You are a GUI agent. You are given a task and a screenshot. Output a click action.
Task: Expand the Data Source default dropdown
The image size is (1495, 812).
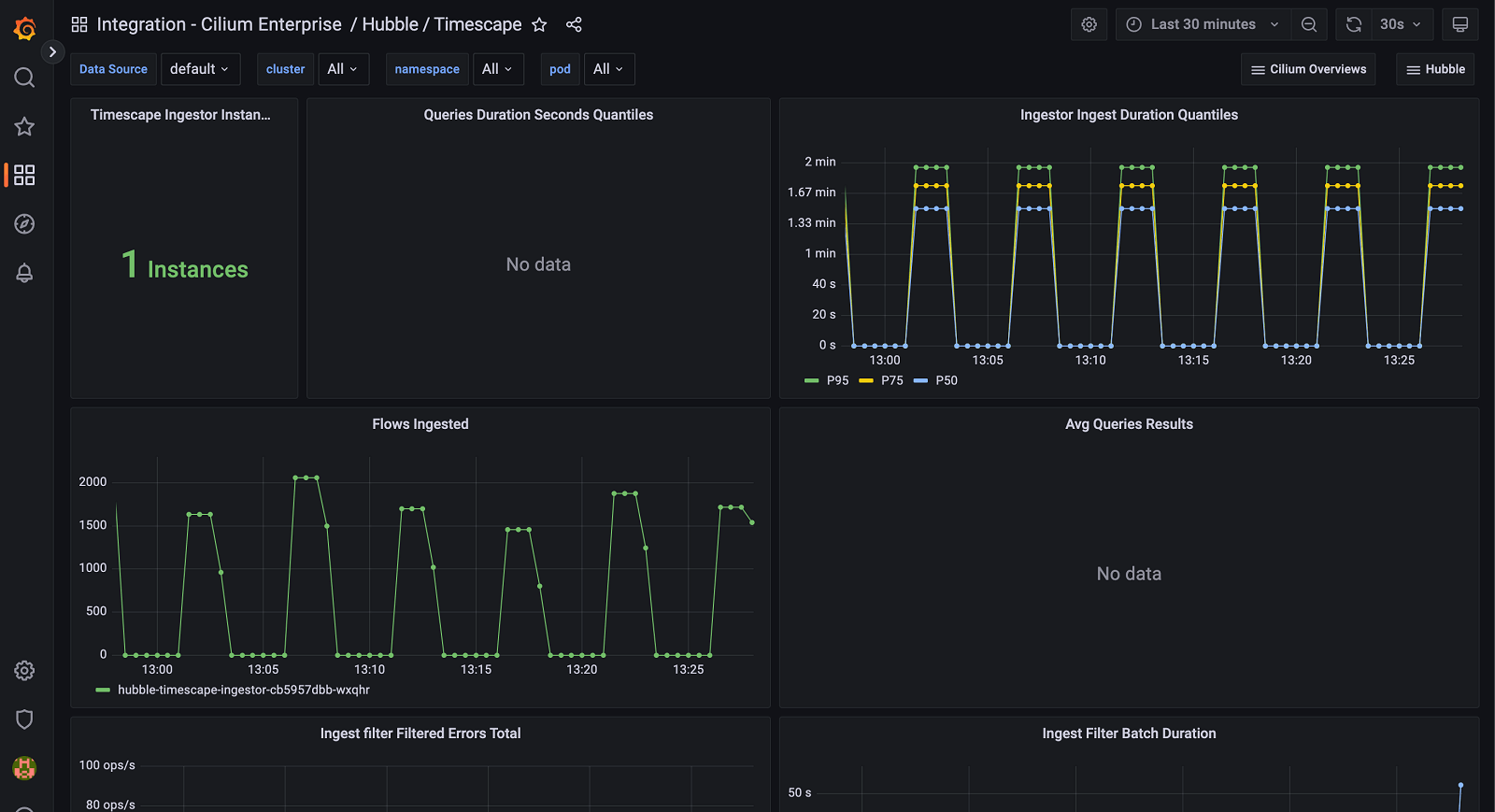pos(199,69)
